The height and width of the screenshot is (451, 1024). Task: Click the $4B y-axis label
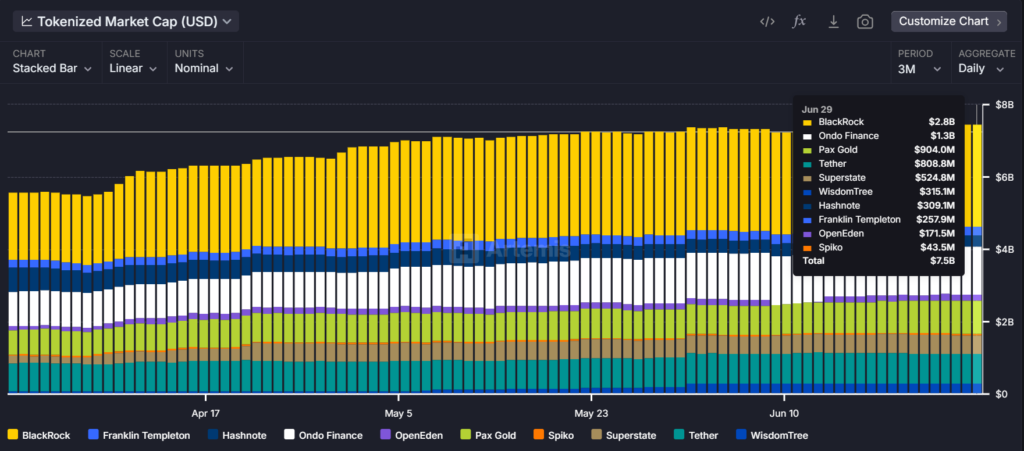(1004, 249)
